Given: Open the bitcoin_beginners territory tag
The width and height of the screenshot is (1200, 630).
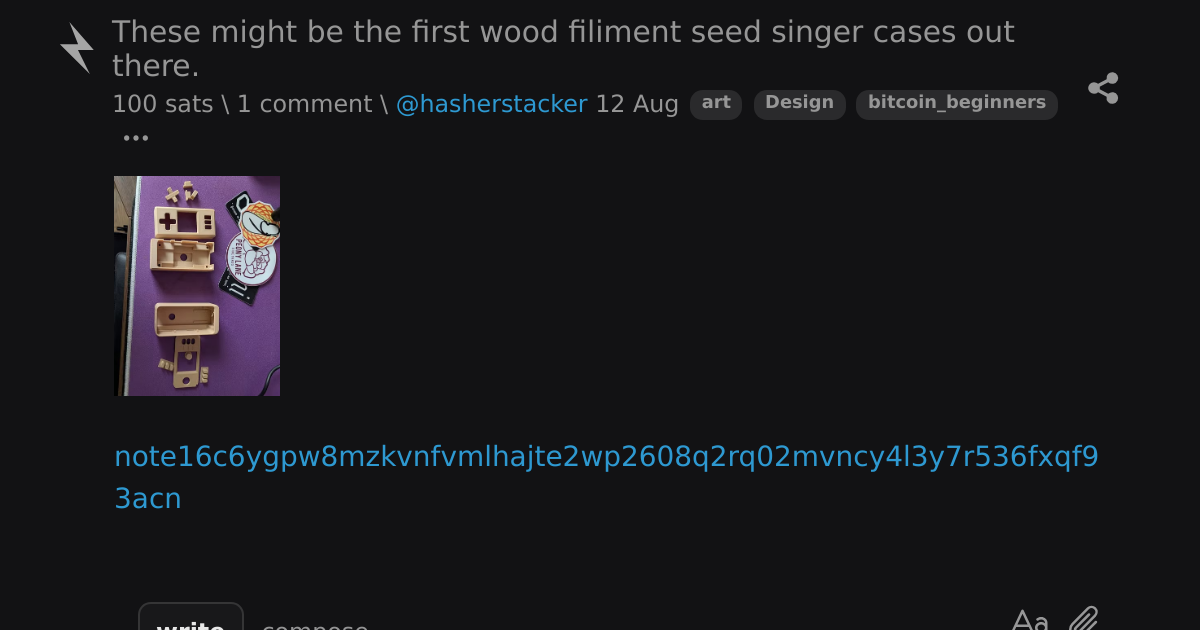Looking at the screenshot, I should point(957,103).
